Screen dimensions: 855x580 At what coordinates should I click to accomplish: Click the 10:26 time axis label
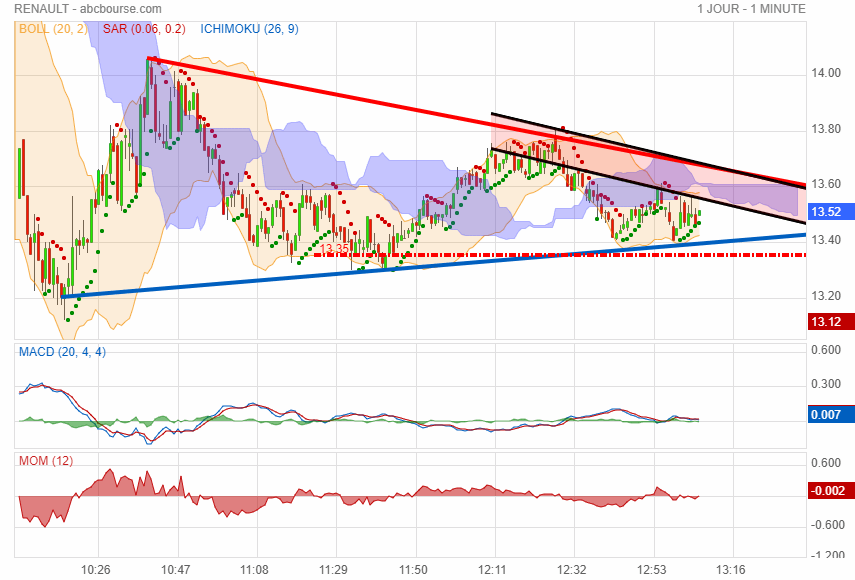[95, 570]
